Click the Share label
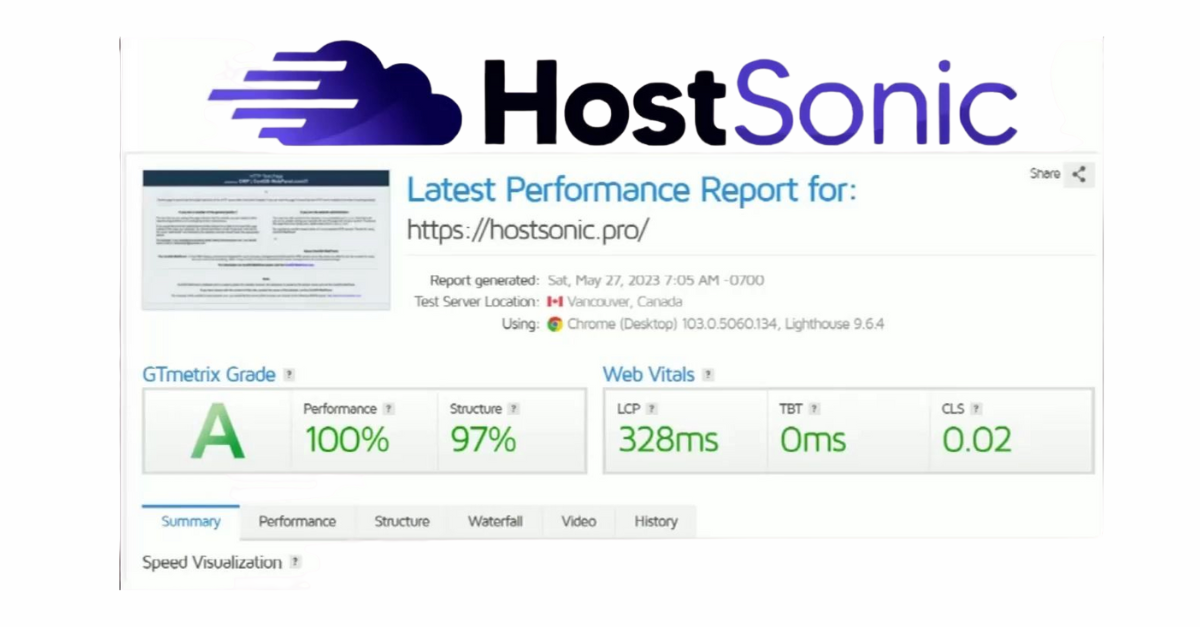 (1045, 174)
